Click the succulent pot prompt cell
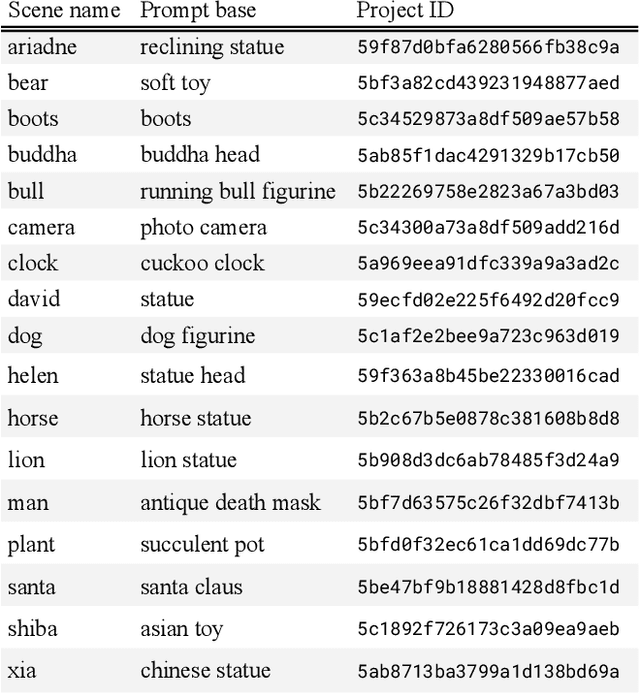The image size is (640, 694). click(x=202, y=545)
